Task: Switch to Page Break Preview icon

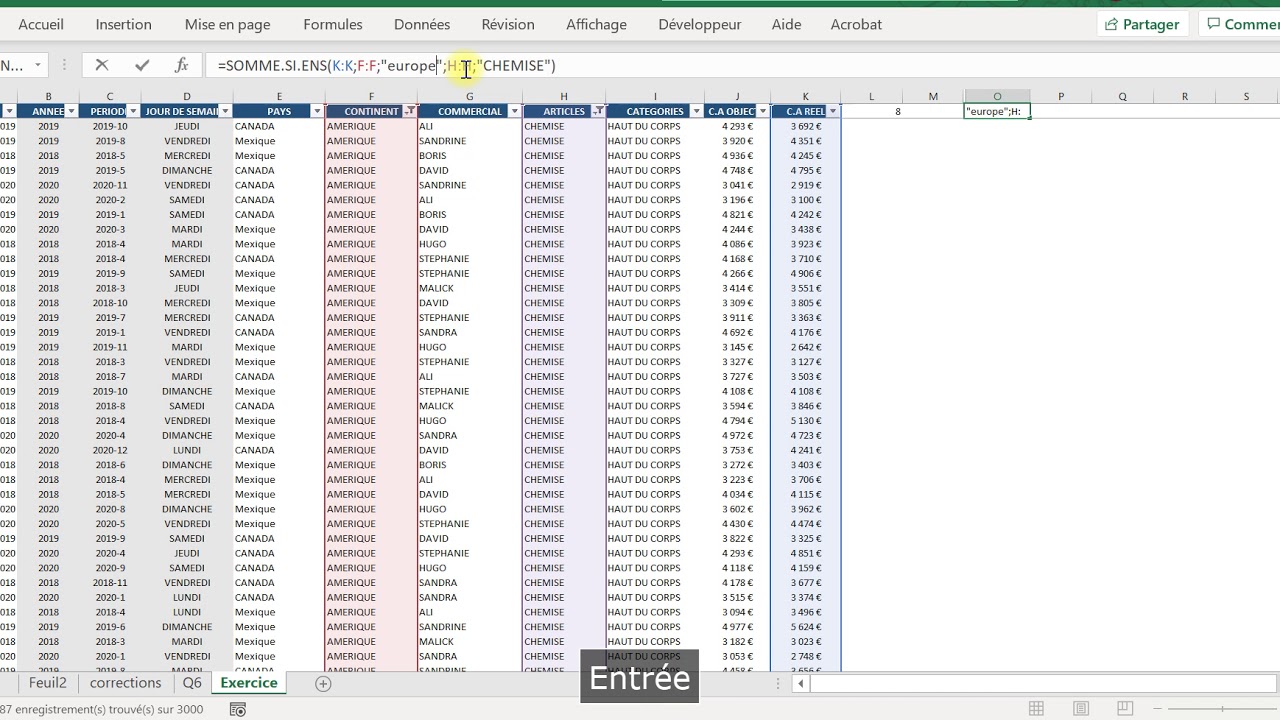Action: (1125, 709)
